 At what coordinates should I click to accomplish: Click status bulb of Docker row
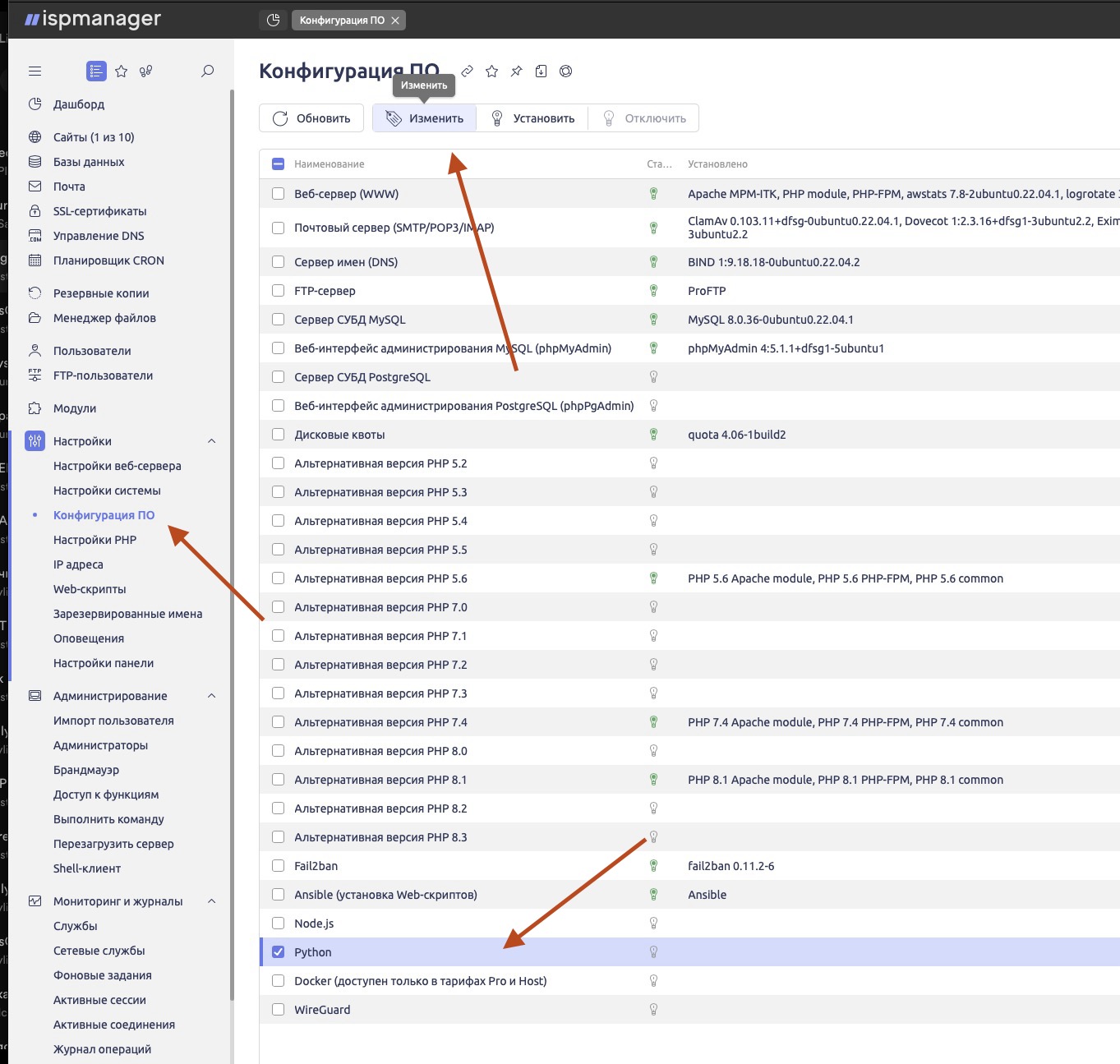pyautogui.click(x=654, y=981)
